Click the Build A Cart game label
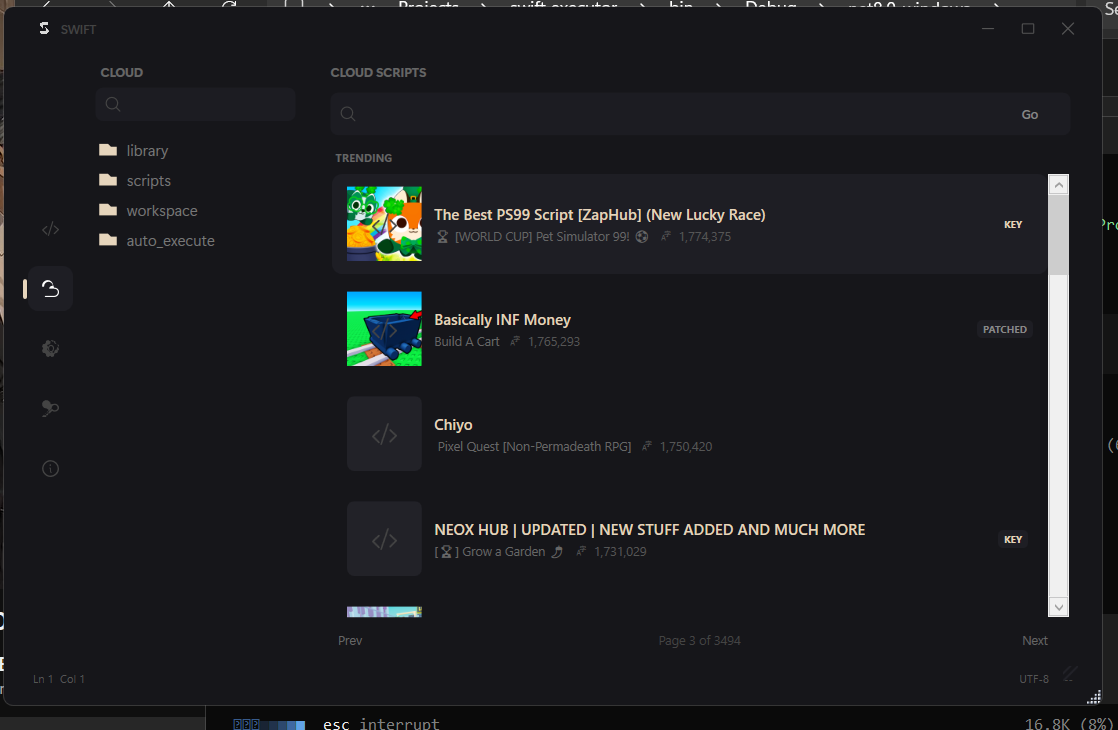 click(x=467, y=341)
